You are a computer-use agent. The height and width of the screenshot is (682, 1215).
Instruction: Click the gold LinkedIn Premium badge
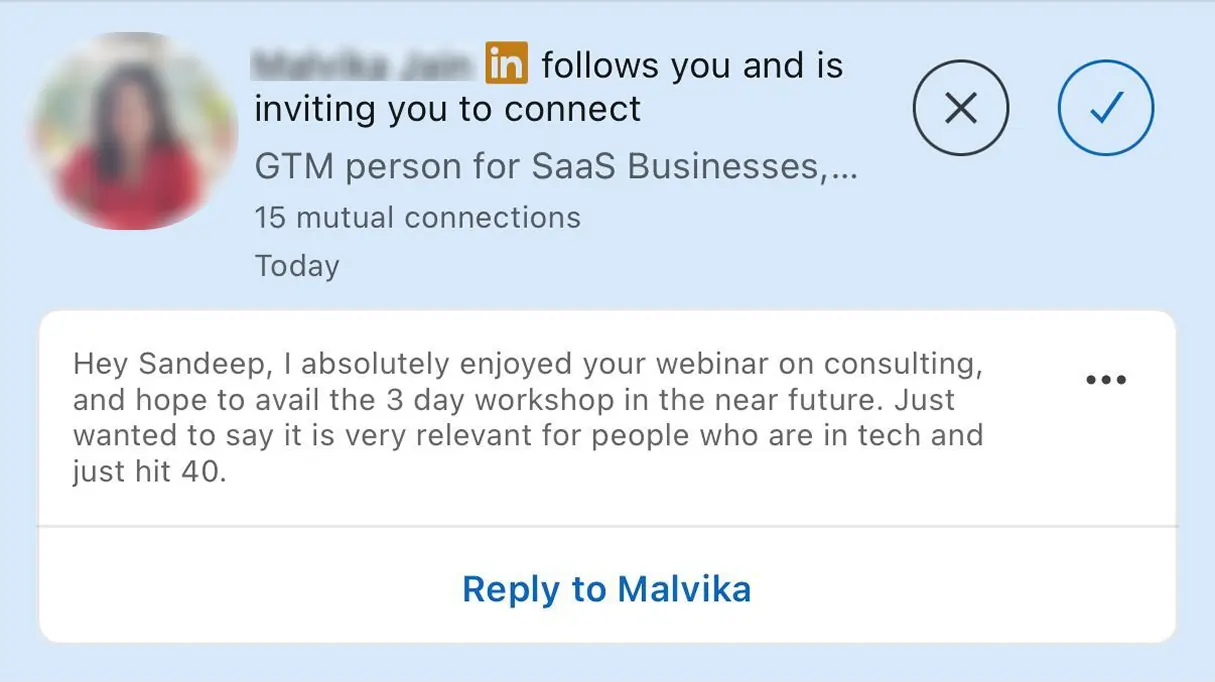point(507,65)
